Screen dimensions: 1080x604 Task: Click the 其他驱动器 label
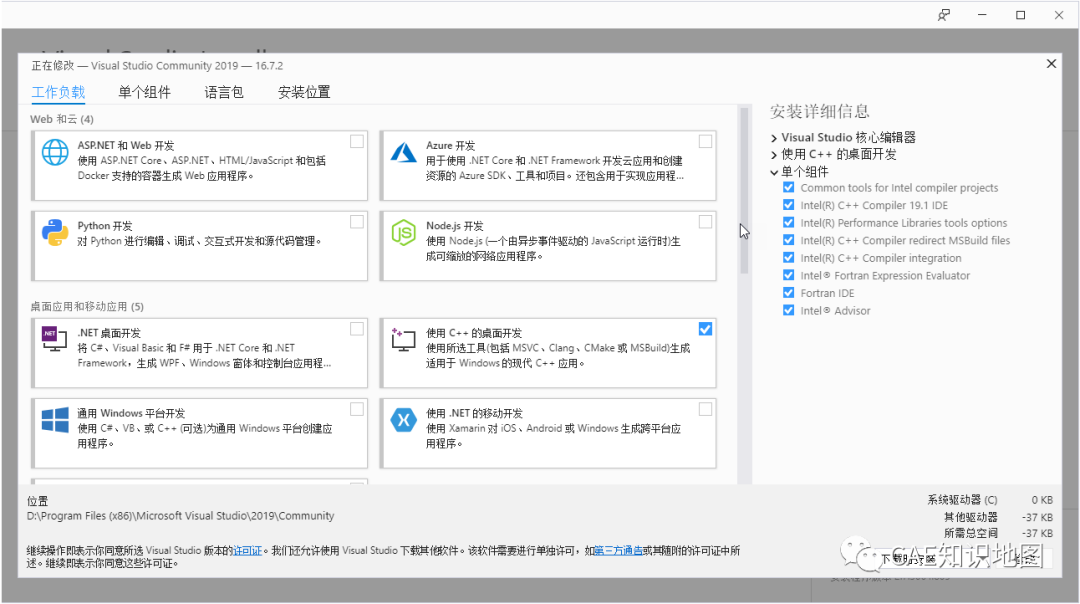pyautogui.click(x=970, y=517)
